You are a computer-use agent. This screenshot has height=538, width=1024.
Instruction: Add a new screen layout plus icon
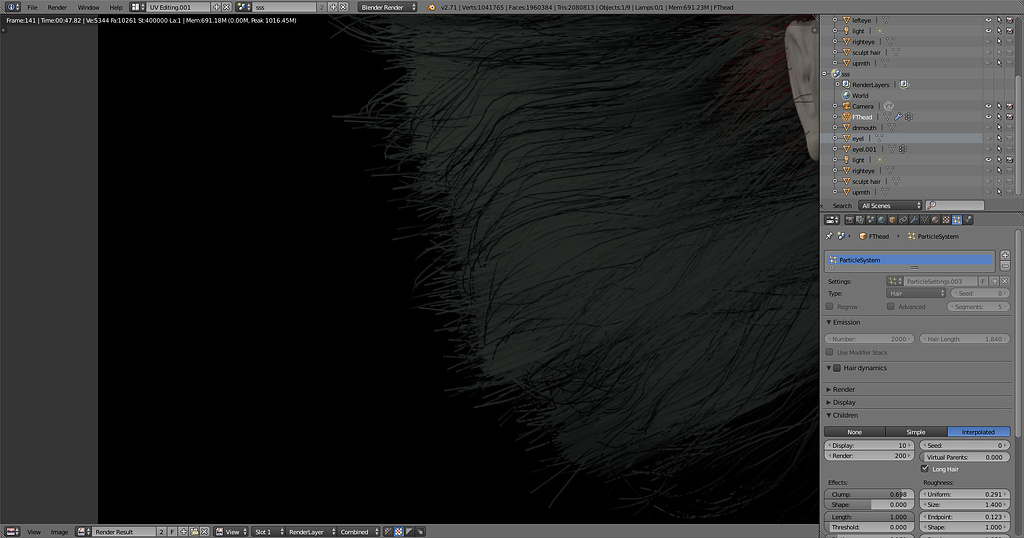(x=216, y=7)
